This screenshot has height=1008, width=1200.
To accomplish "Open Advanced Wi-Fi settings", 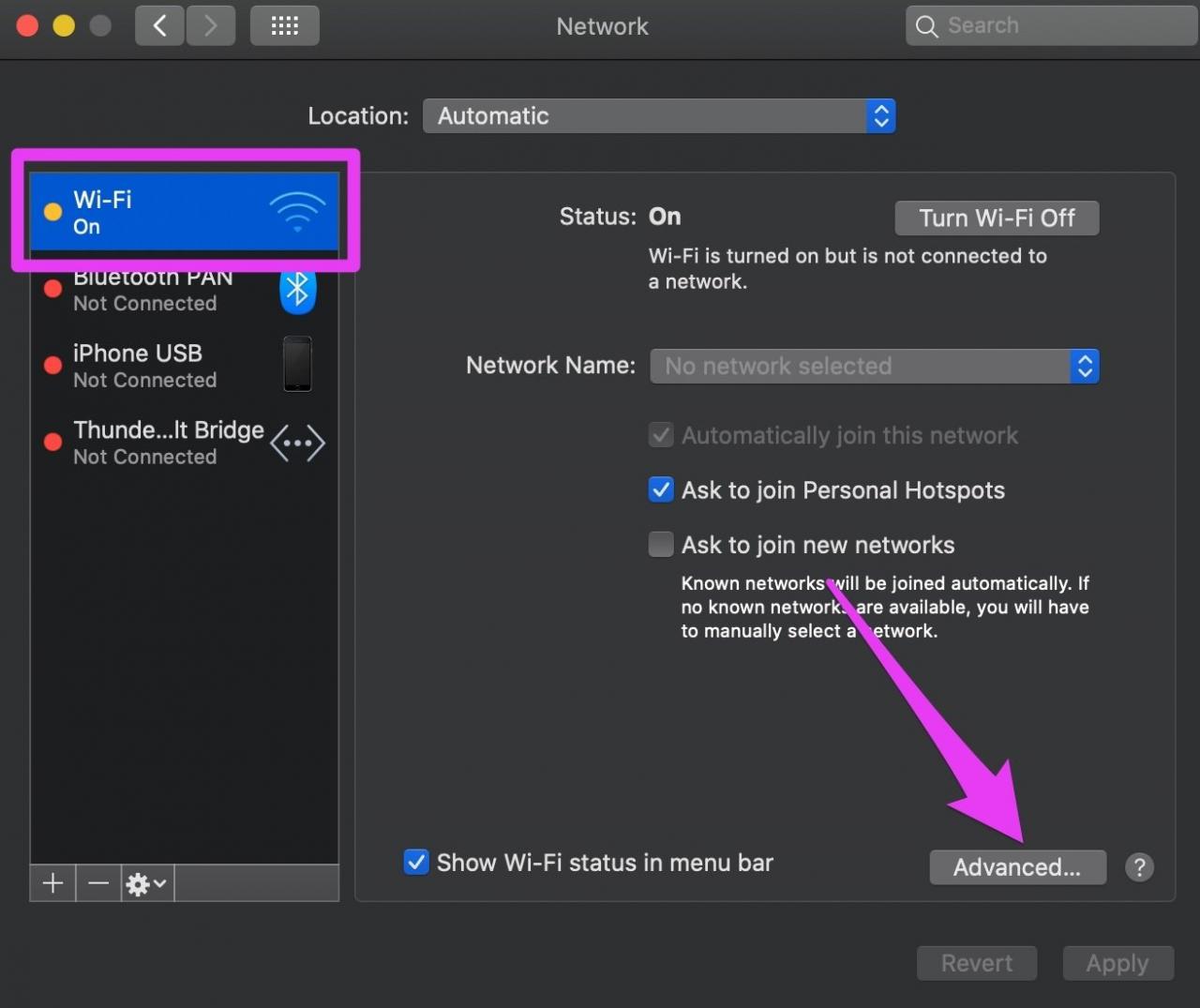I will point(1017,867).
